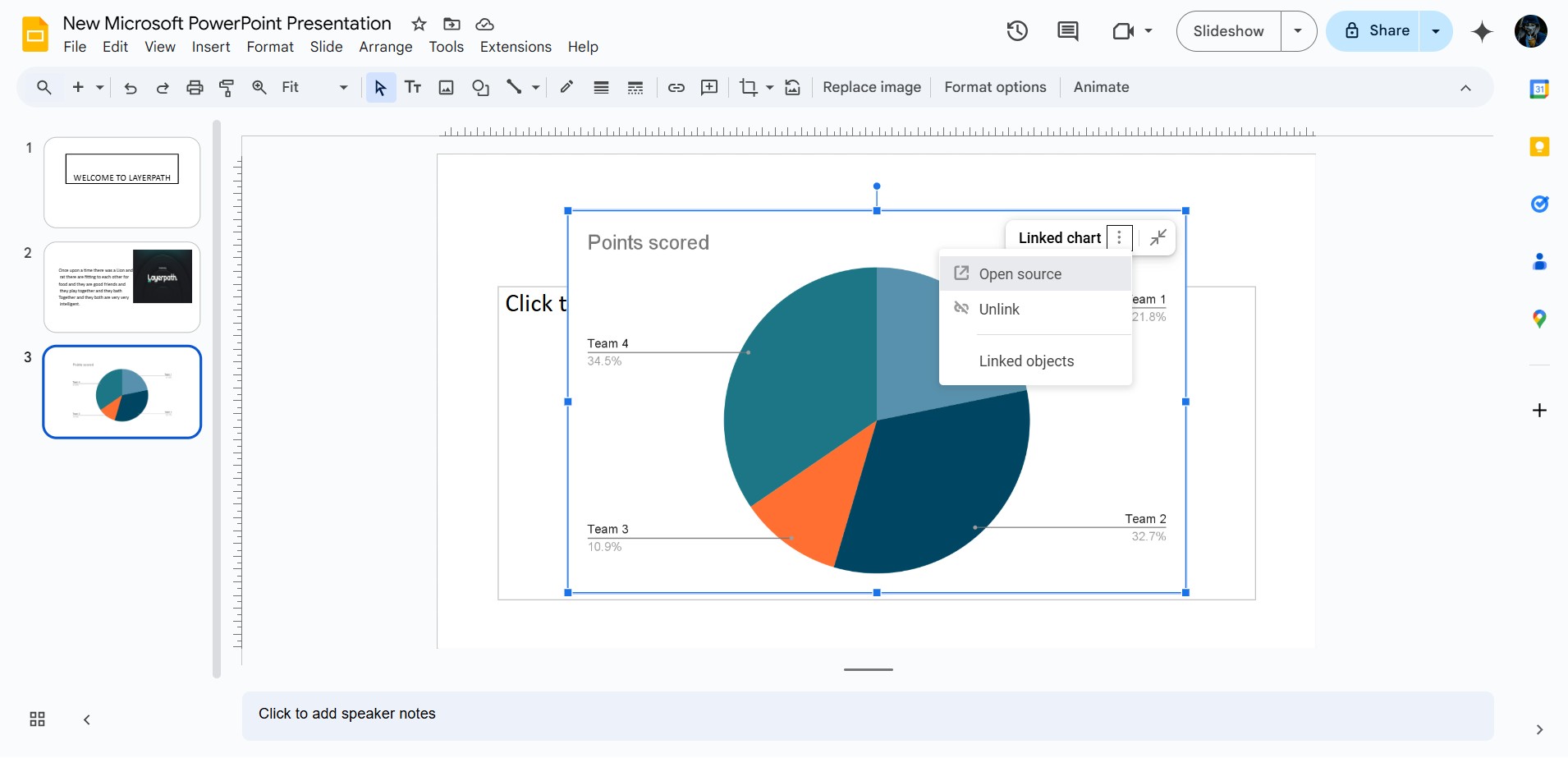Viewport: 1568px width, 758px height.
Task: Expand the line type dropdown arrow
Action: 535,87
